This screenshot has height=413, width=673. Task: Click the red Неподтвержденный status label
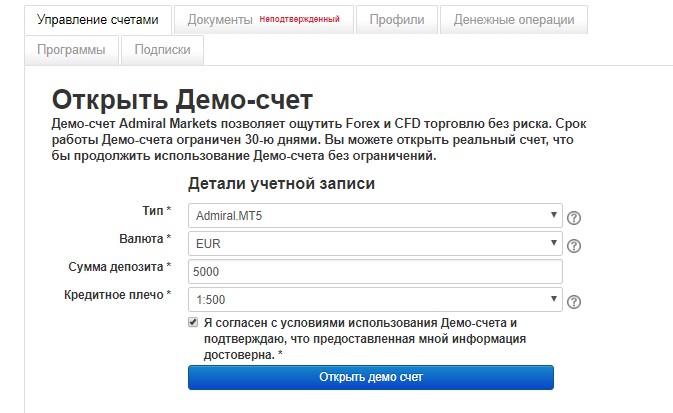point(300,19)
